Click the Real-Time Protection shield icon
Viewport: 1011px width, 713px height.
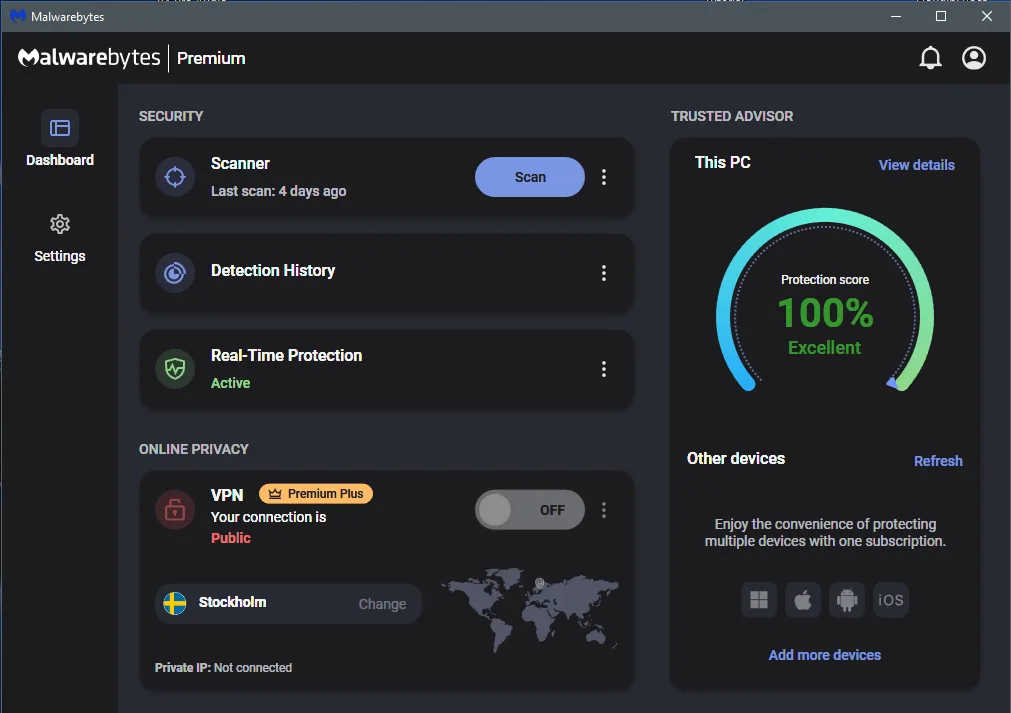[175, 369]
